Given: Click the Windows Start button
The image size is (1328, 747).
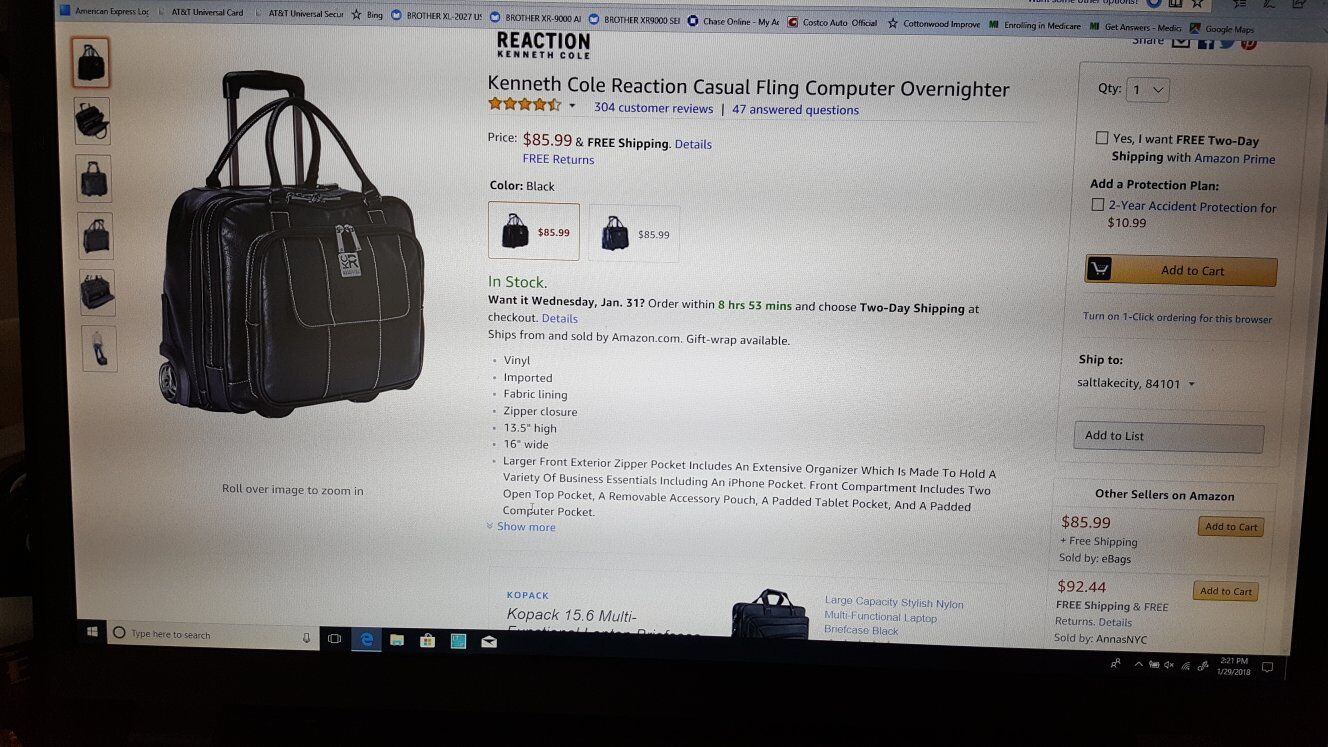Looking at the screenshot, I should [93, 632].
